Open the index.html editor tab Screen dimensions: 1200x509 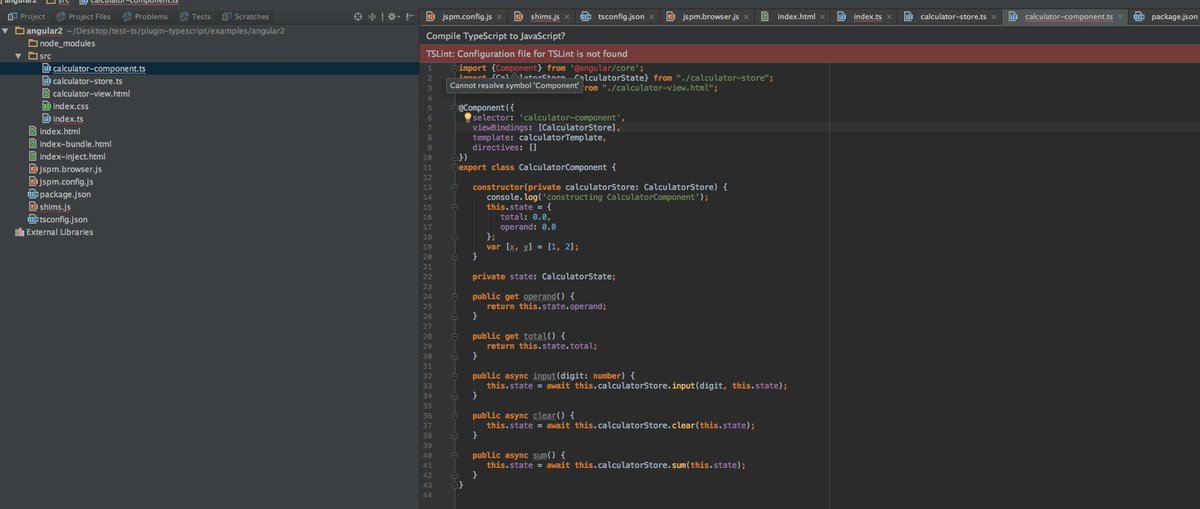click(790, 17)
